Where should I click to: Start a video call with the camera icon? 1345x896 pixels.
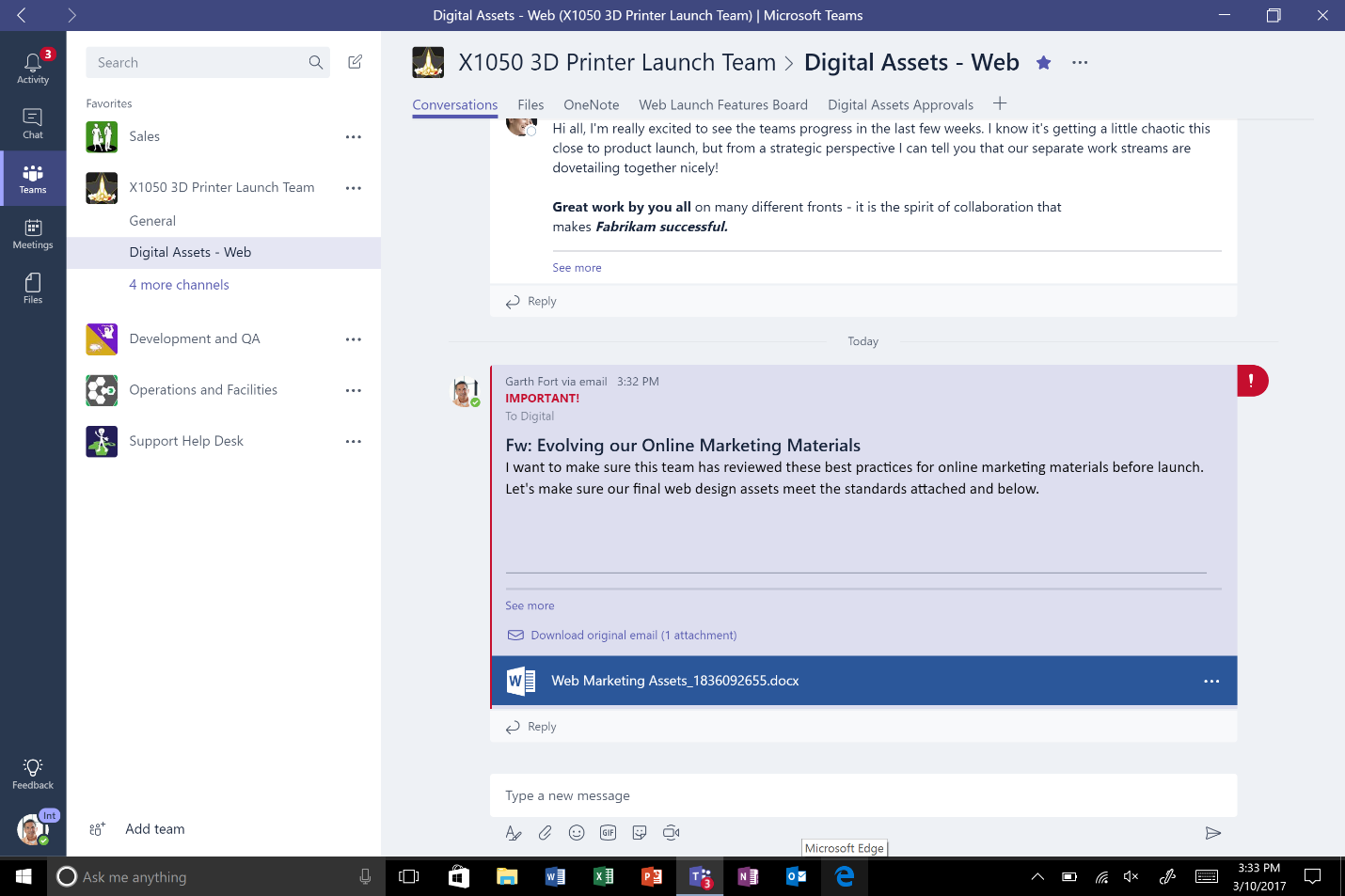click(x=671, y=832)
